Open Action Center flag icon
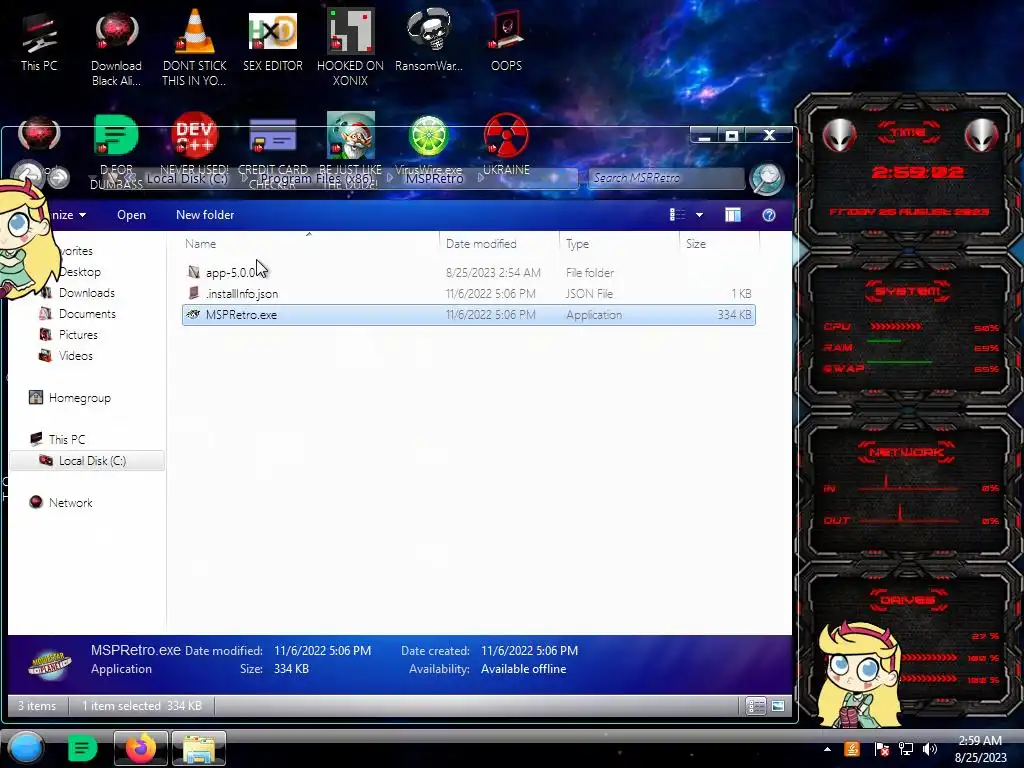This screenshot has height=768, width=1024. click(881, 749)
